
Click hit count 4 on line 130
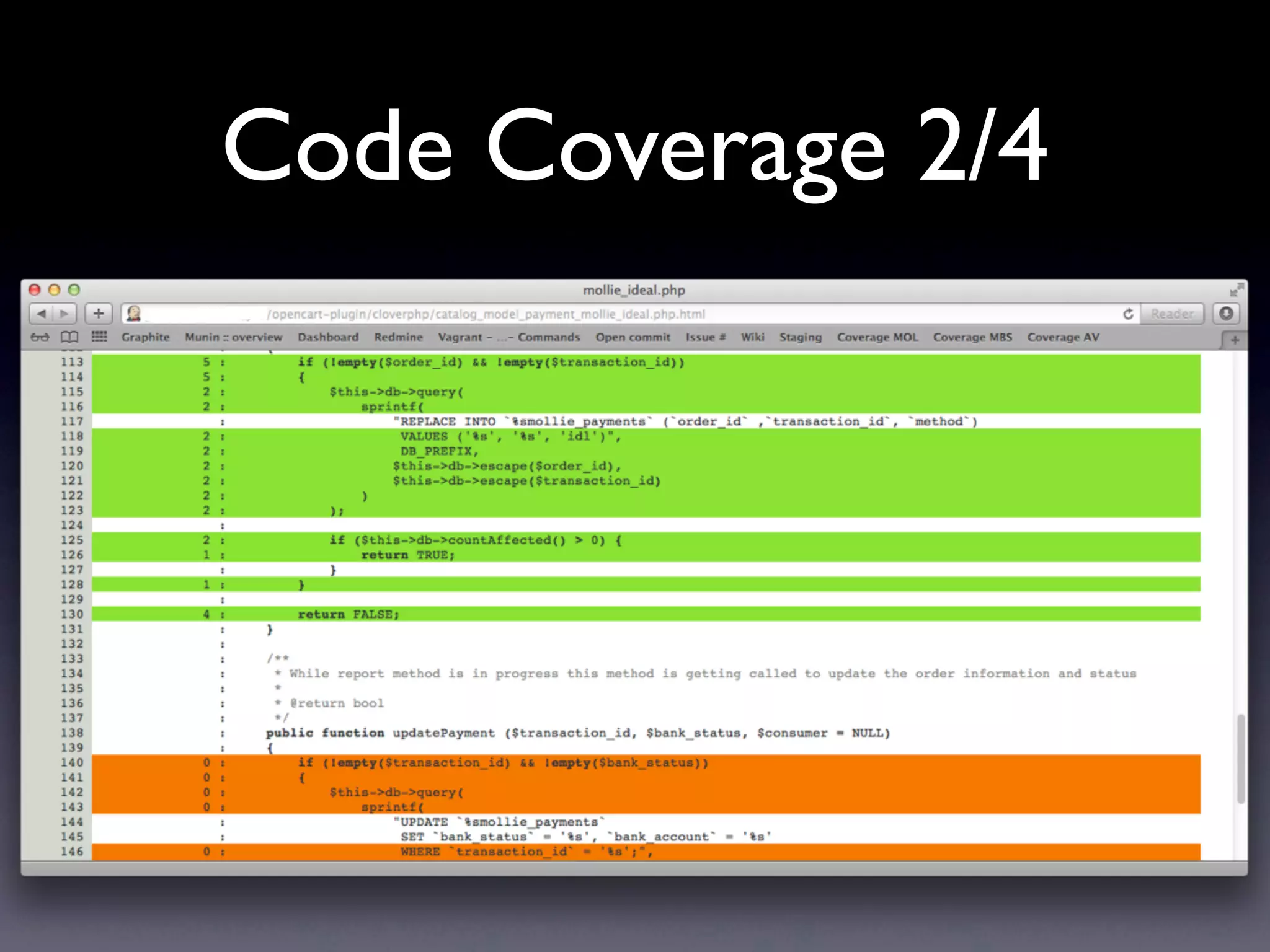[x=206, y=614]
